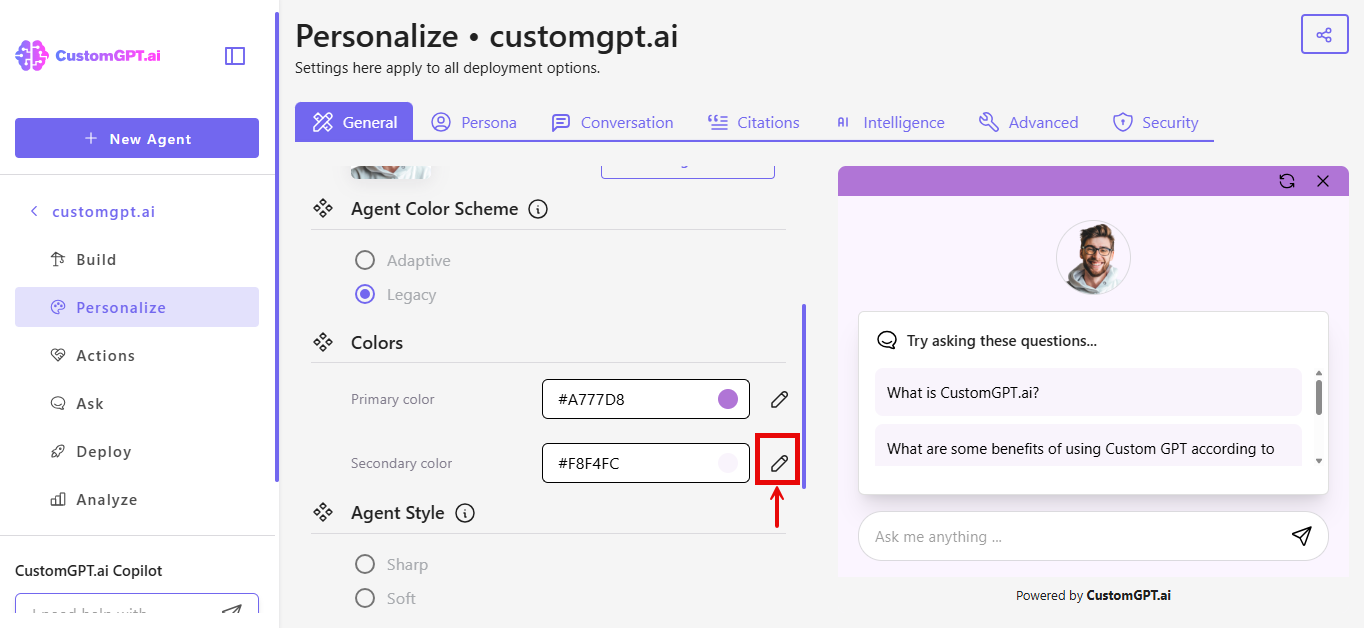Click the pencil icon beside Primary color
This screenshot has width=1364, height=628.
(778, 399)
